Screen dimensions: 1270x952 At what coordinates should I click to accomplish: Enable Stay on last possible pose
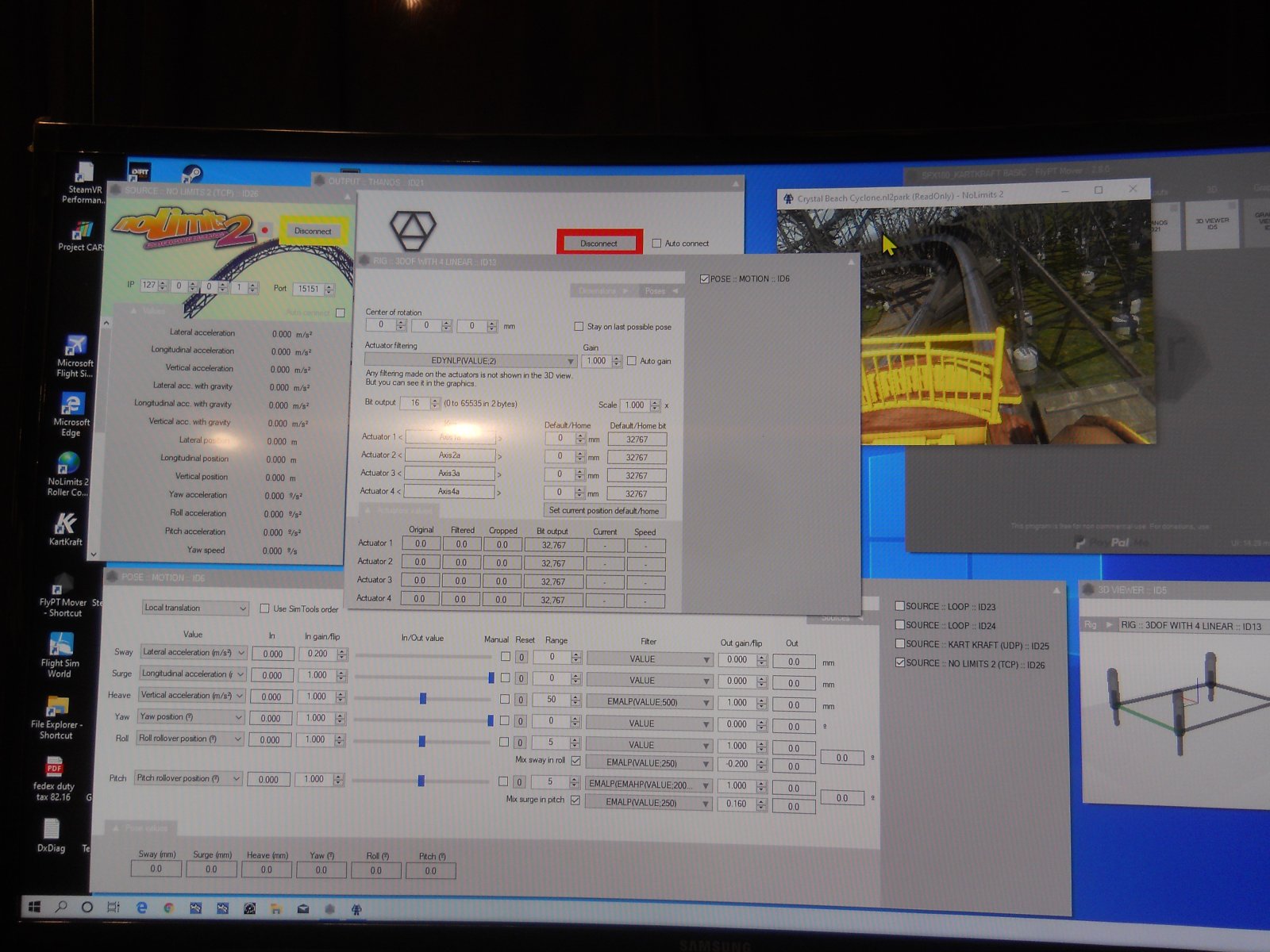(x=579, y=327)
